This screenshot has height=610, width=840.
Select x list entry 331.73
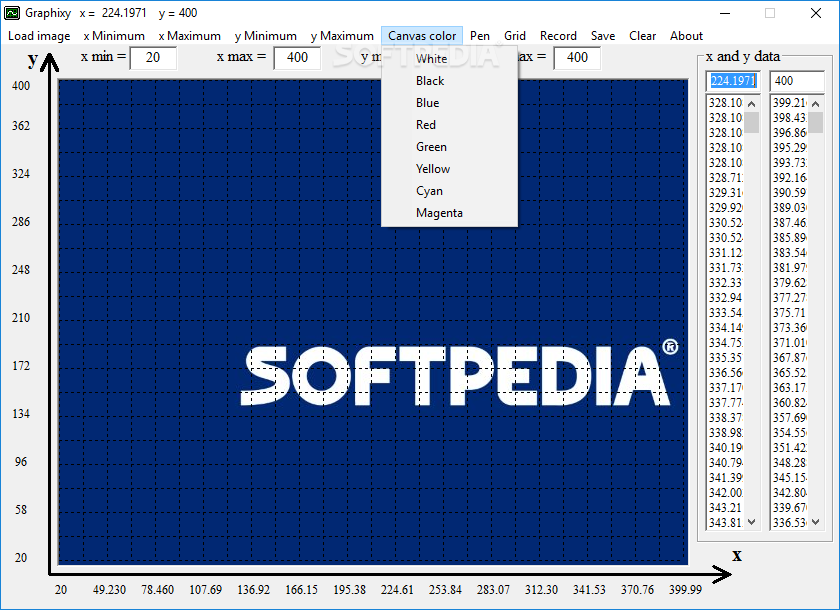(725, 268)
